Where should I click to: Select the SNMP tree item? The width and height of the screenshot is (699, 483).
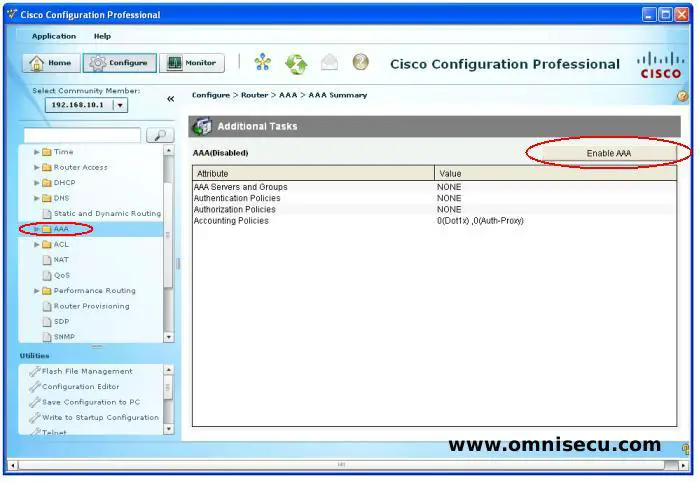click(64, 337)
